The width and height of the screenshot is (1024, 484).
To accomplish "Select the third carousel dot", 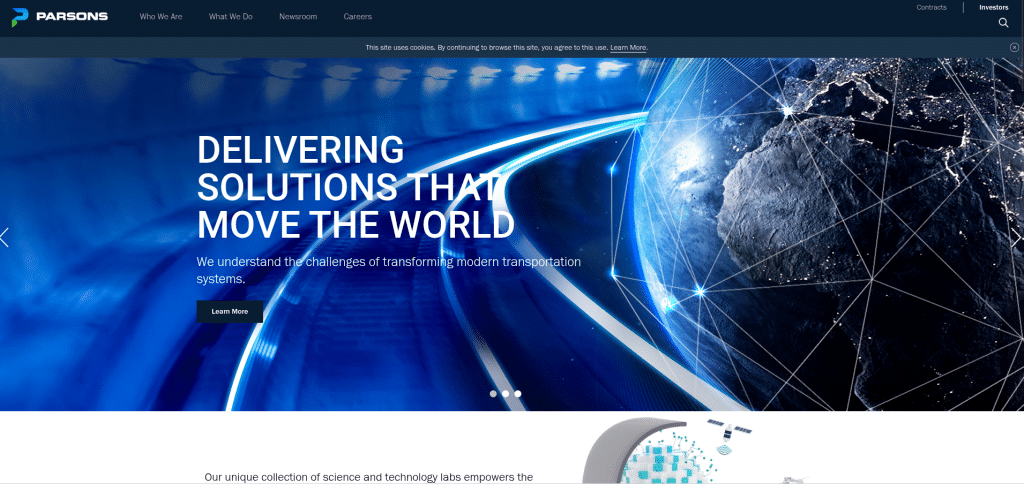I will (518, 394).
